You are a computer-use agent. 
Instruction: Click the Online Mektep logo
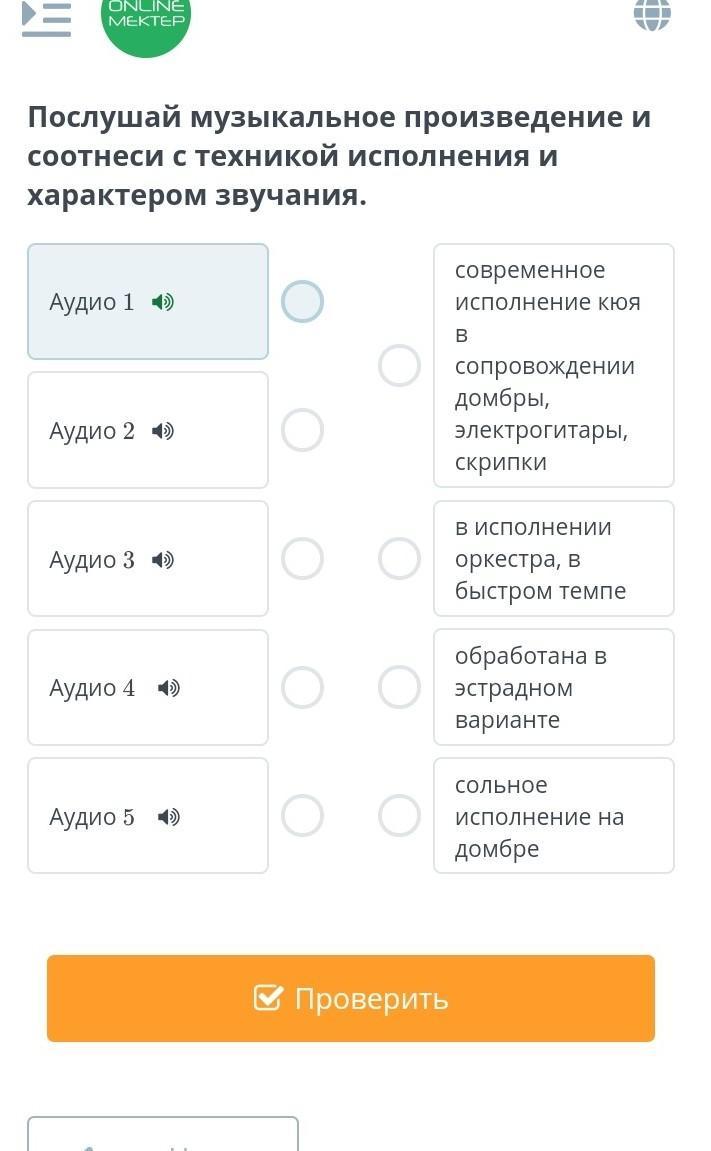146,18
